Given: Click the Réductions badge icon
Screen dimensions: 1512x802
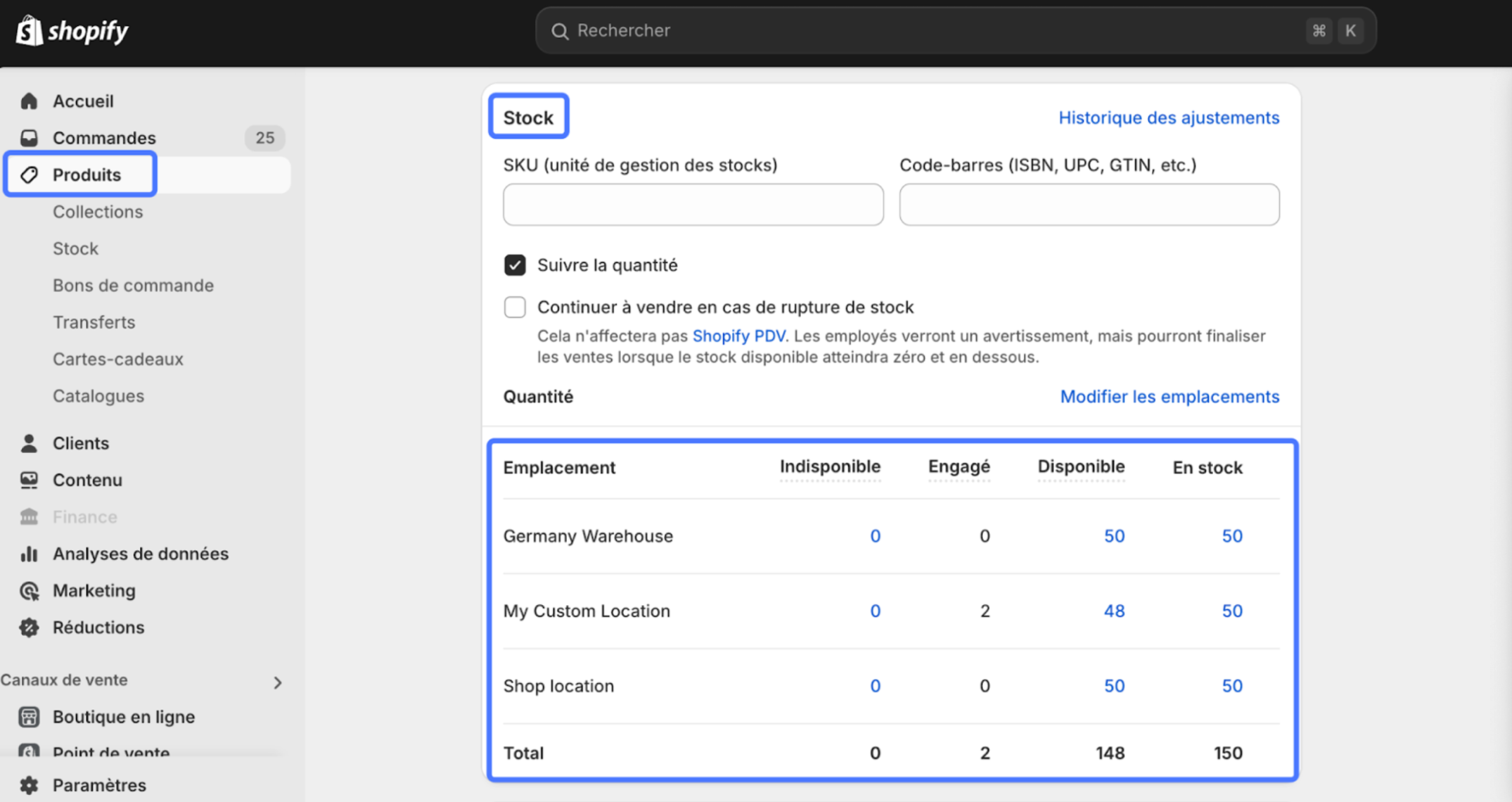Looking at the screenshot, I should 29,627.
